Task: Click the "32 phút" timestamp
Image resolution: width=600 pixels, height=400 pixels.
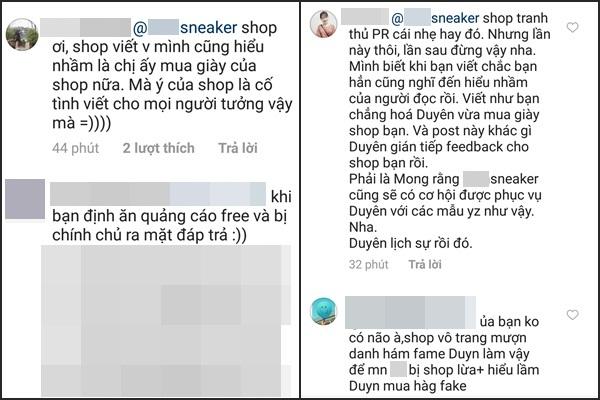Action: [x=368, y=264]
